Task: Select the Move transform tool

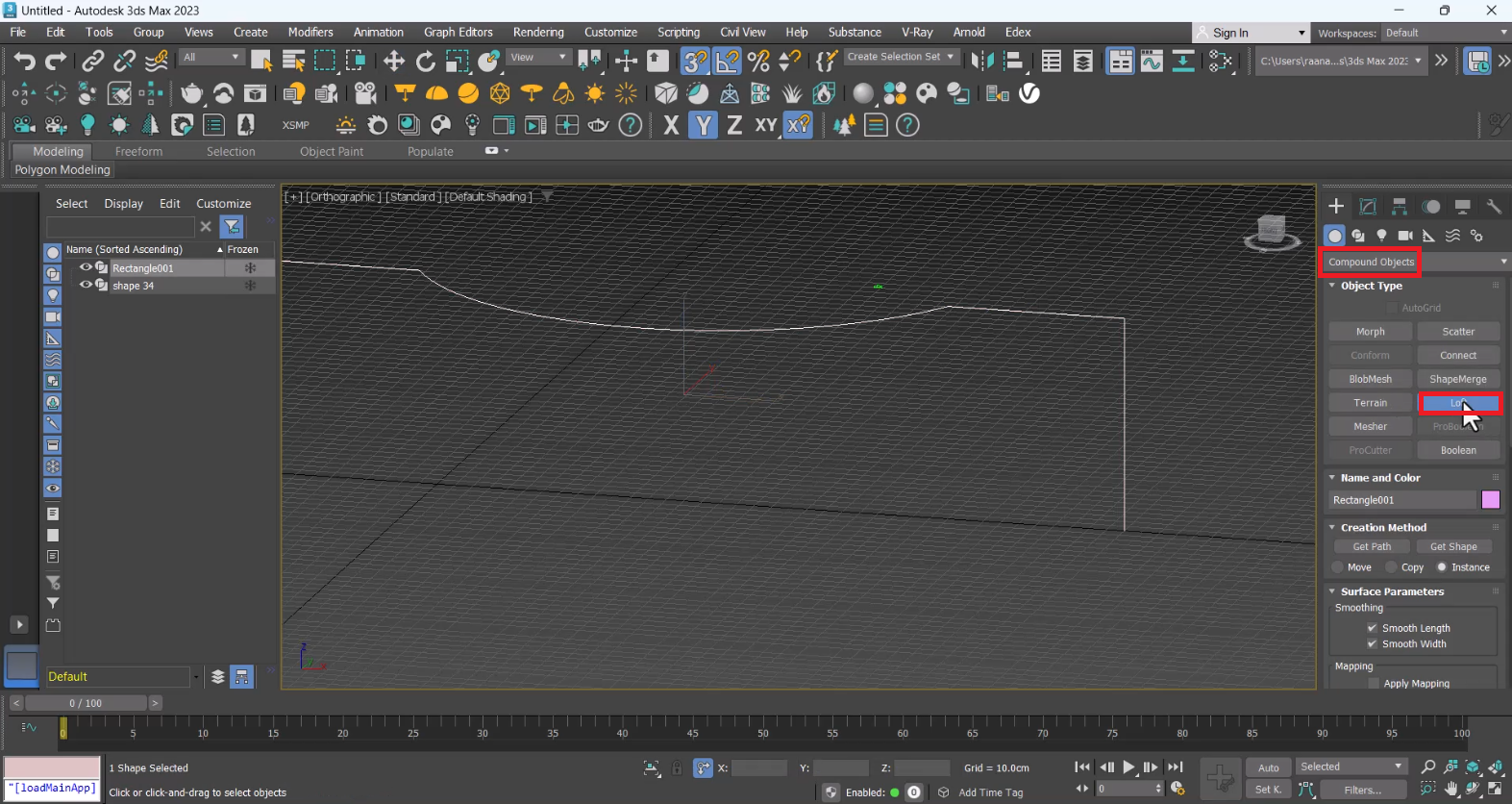Action: coord(393,62)
